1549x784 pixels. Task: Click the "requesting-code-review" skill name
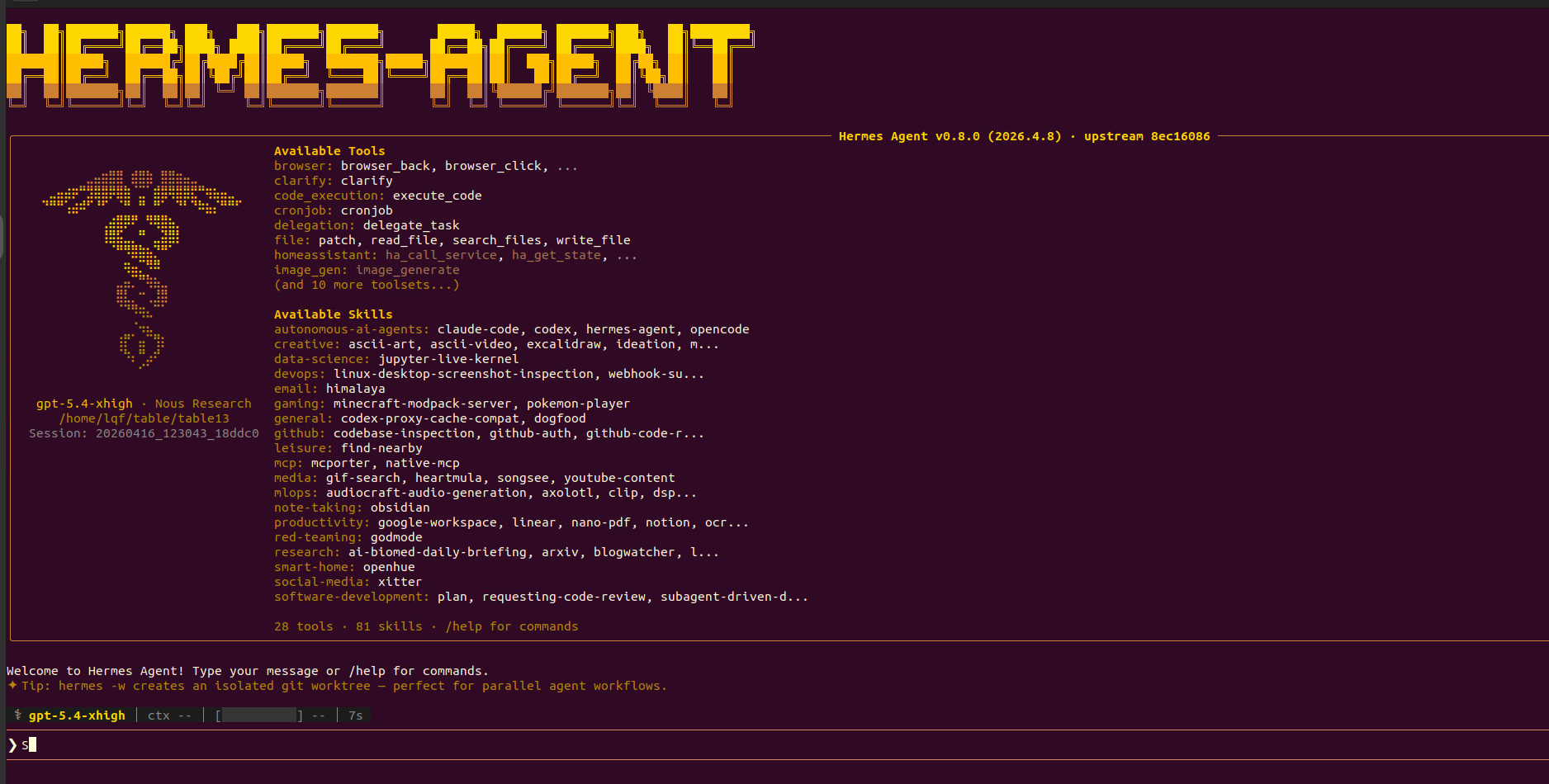(564, 597)
